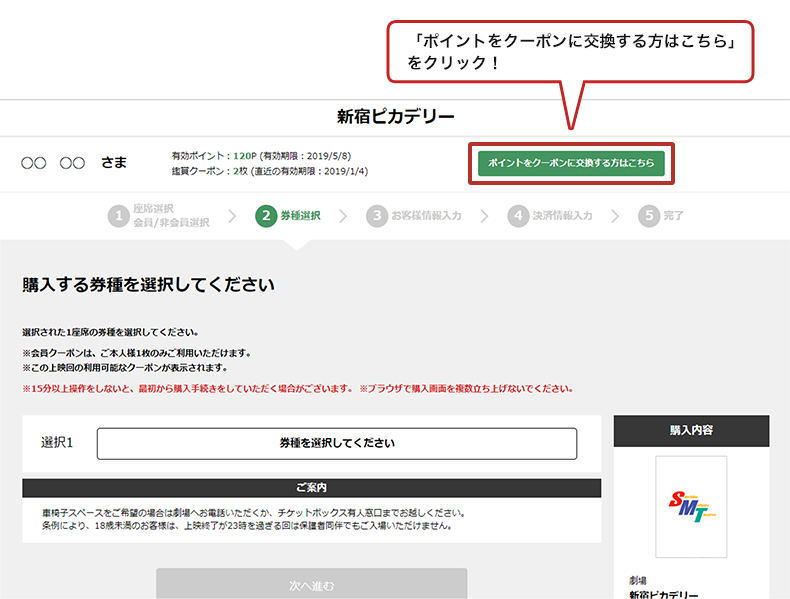The width and height of the screenshot is (790, 599).
Task: Click the green point-to-coupon exchange button
Action: click(x=571, y=163)
